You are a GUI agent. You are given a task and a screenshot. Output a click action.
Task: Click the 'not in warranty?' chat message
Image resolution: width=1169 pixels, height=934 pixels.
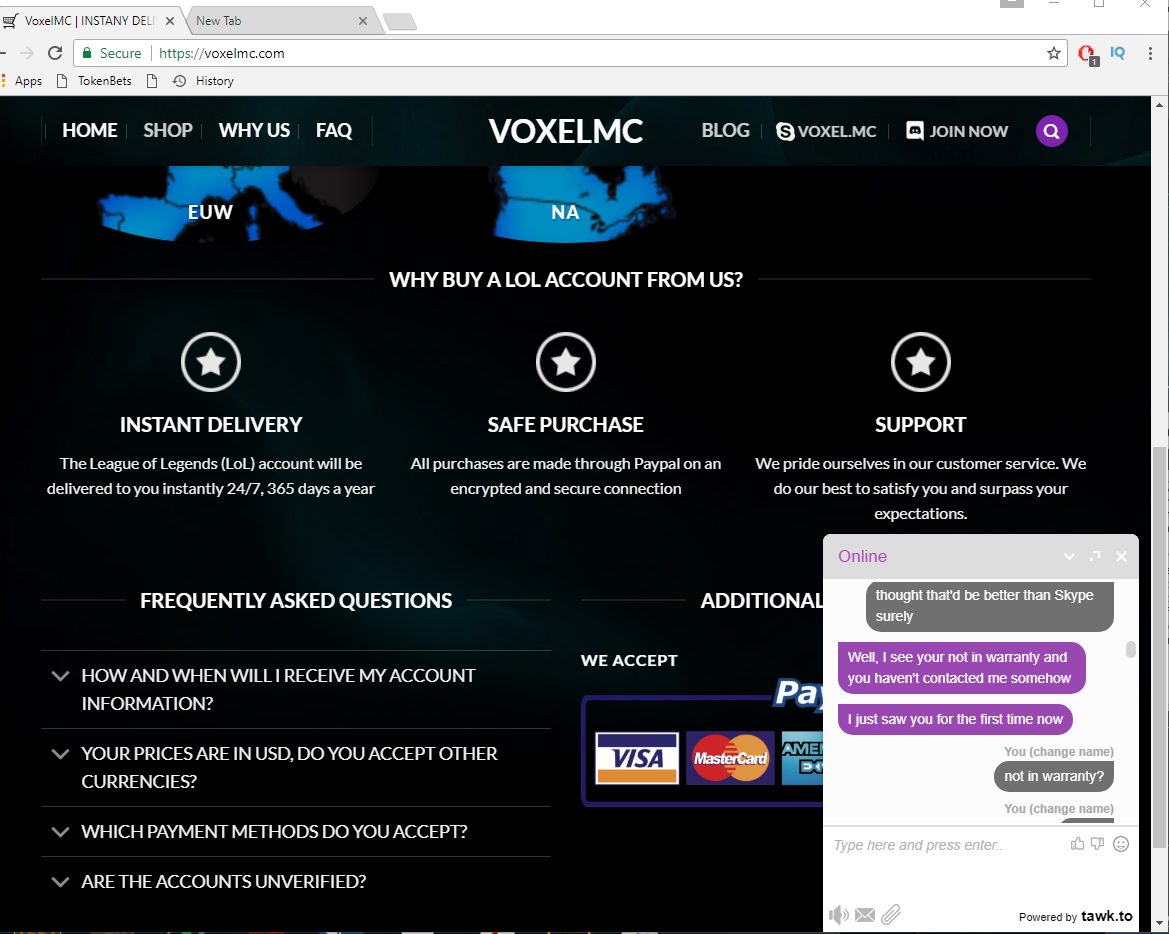click(1053, 776)
